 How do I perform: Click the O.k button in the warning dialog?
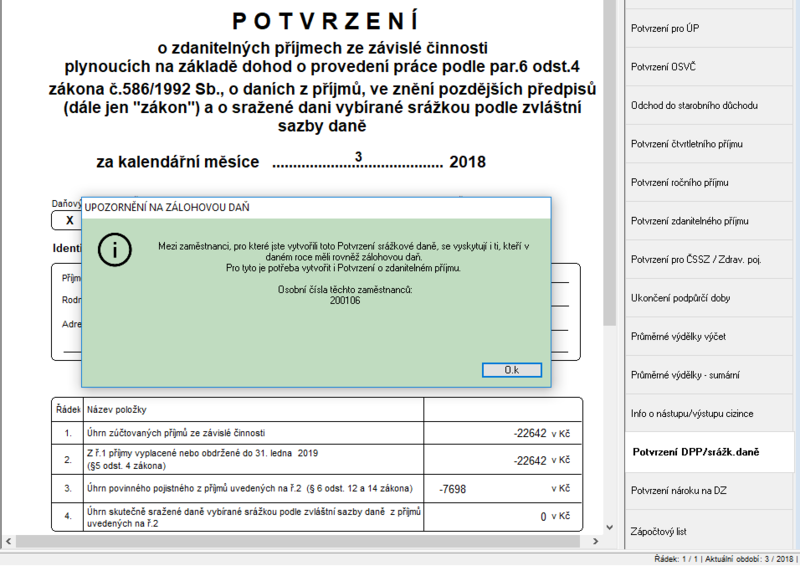pyautogui.click(x=512, y=370)
